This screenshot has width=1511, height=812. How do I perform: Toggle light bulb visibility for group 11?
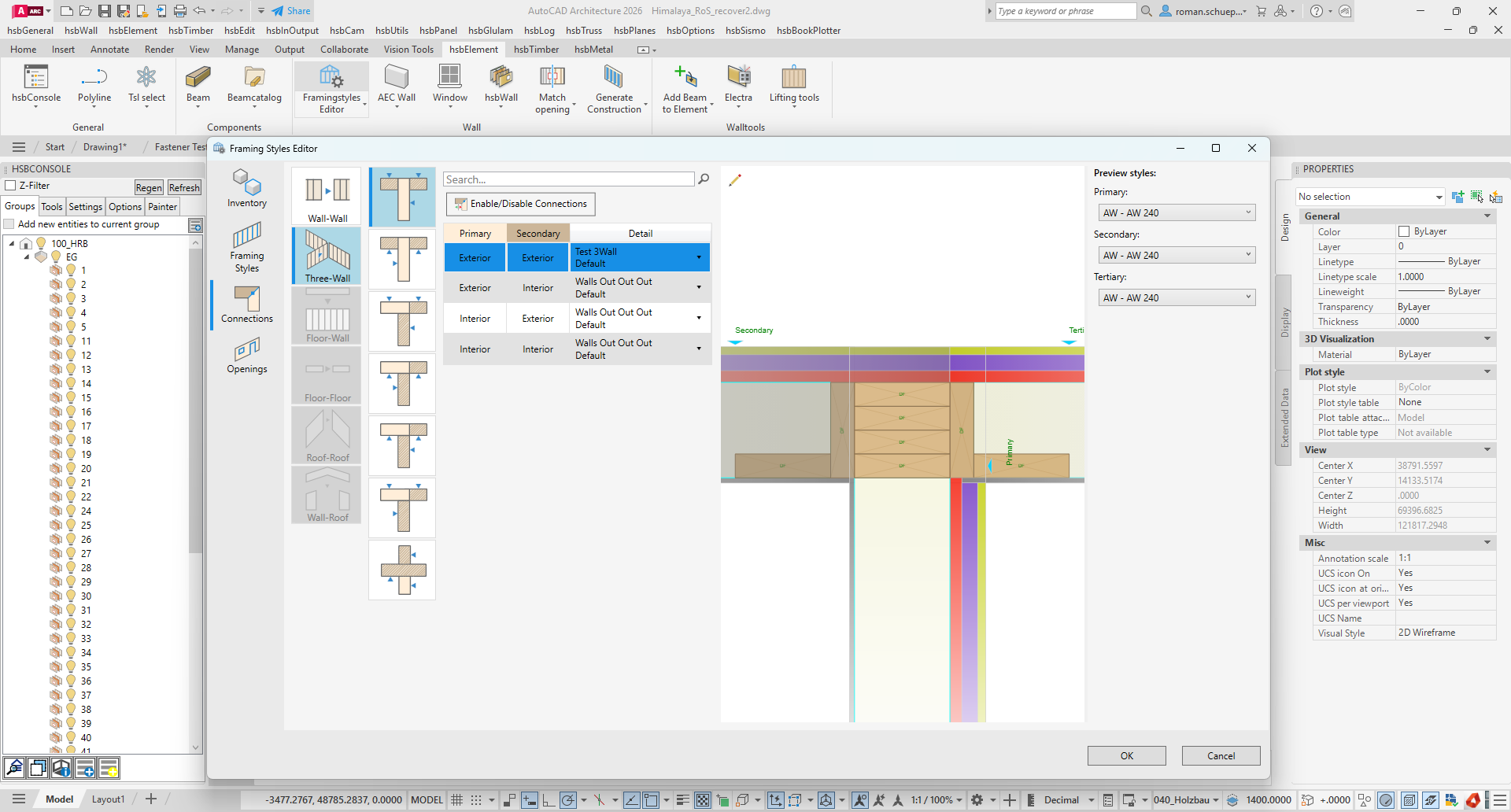tap(71, 341)
